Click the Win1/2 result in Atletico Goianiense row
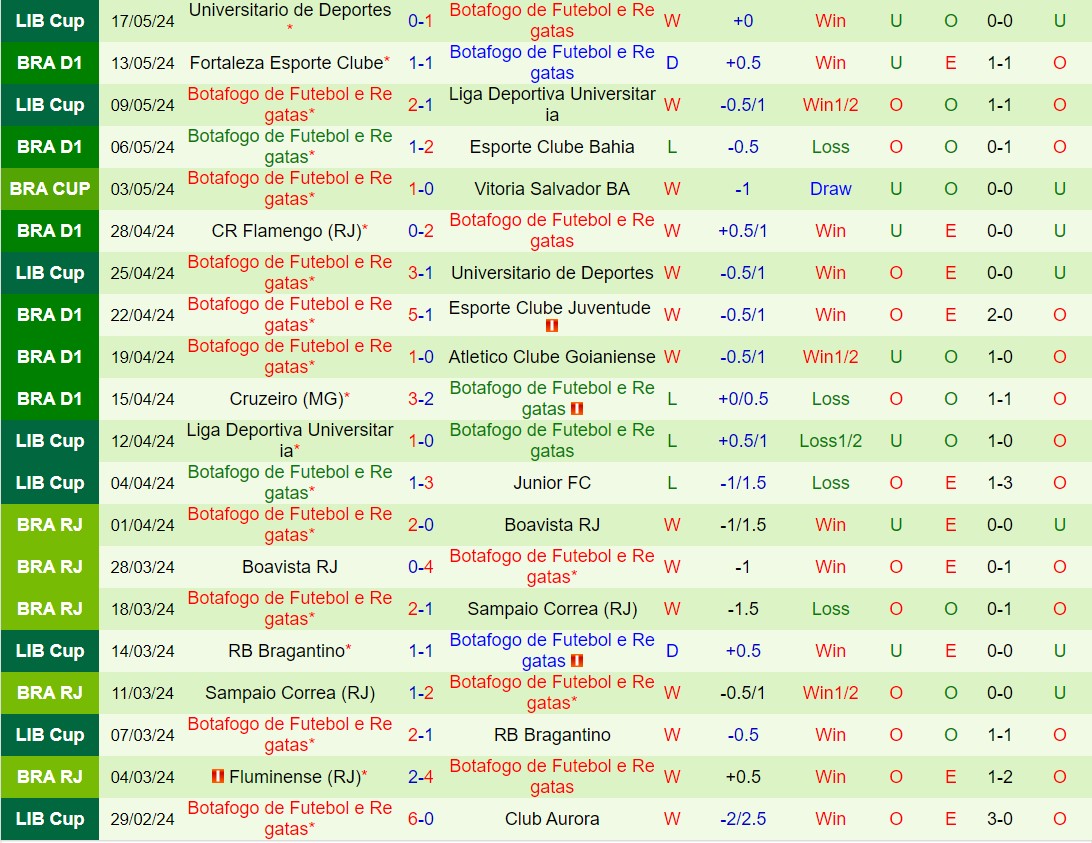The height and width of the screenshot is (843, 1092). (831, 357)
